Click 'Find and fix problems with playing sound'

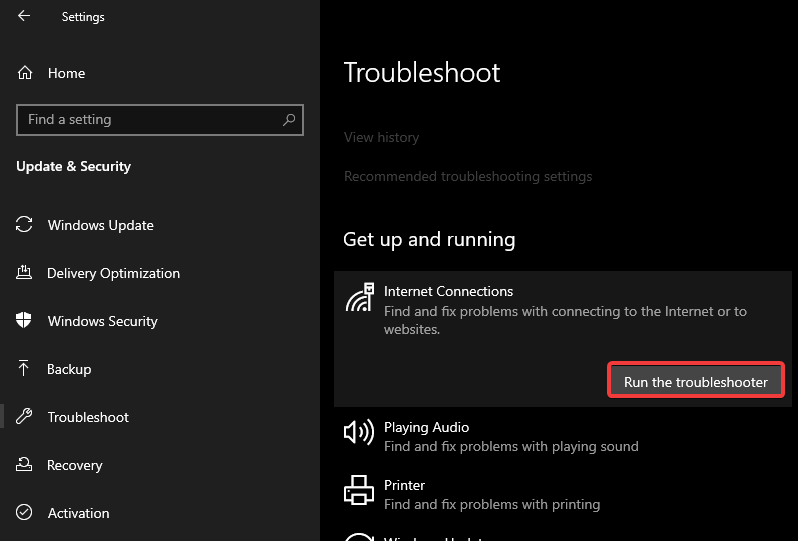pos(511,446)
